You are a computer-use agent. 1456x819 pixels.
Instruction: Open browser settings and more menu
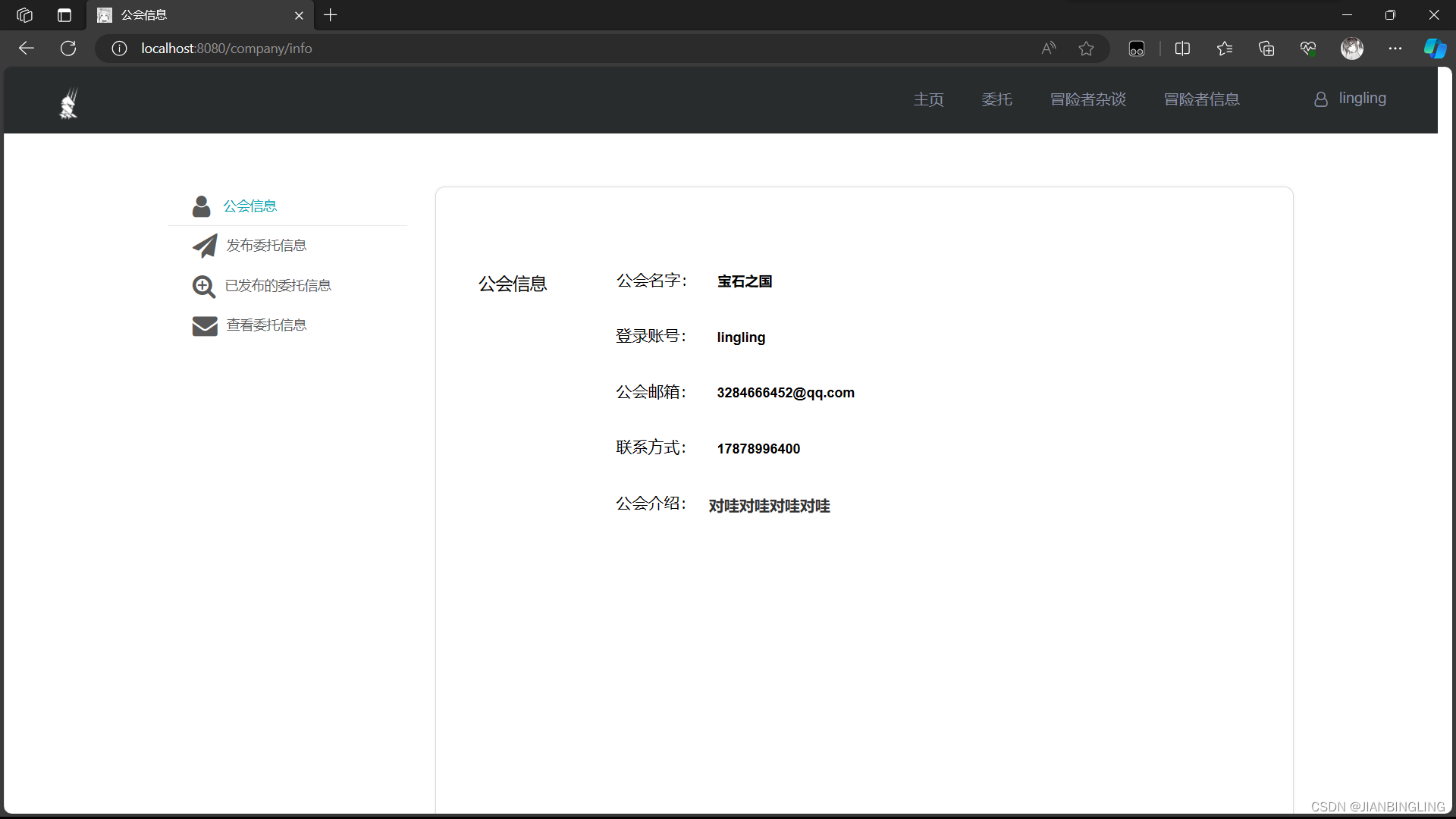click(1395, 49)
